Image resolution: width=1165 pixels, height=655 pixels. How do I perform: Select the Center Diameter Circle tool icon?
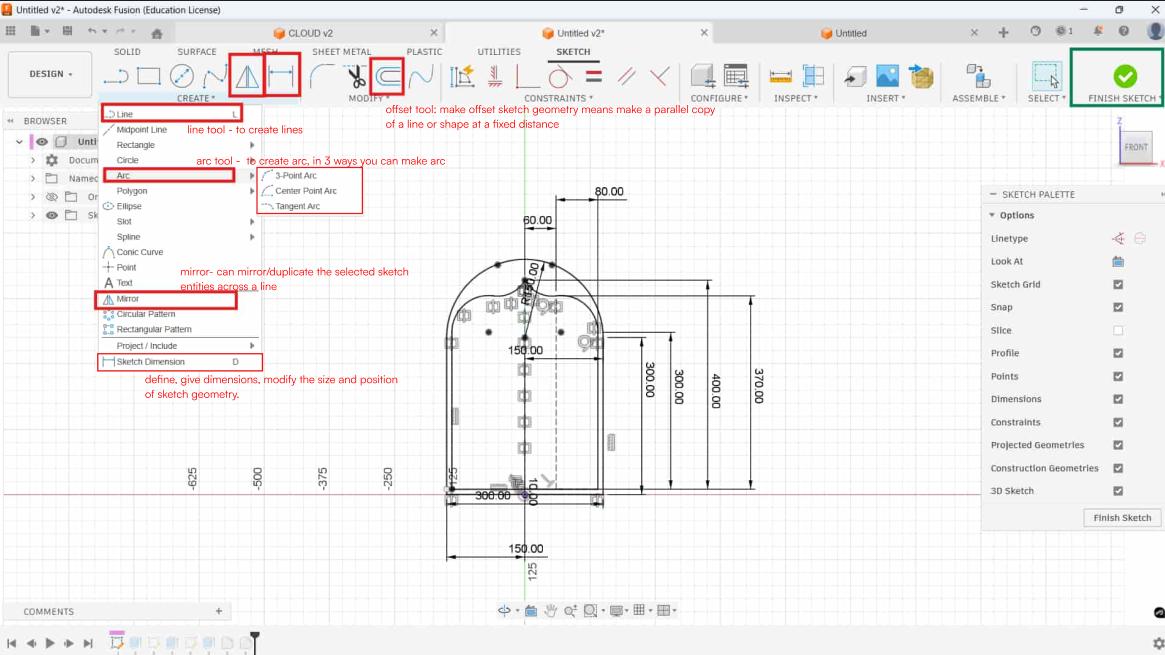tap(181, 76)
